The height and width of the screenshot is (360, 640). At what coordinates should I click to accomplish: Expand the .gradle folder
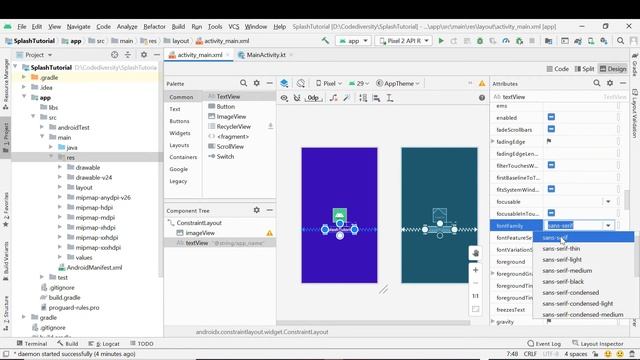pyautogui.click(x=24, y=77)
